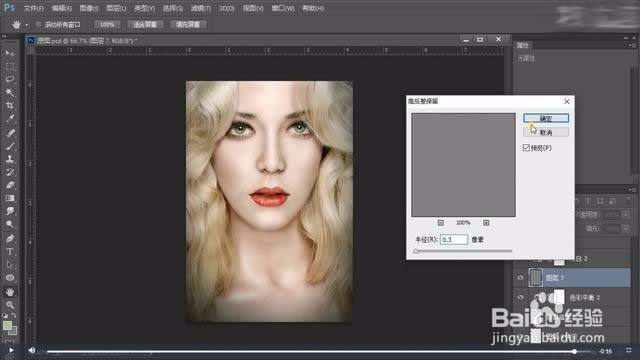This screenshot has height=360, width=640.
Task: Select the Eraser tool
Action: (10, 185)
